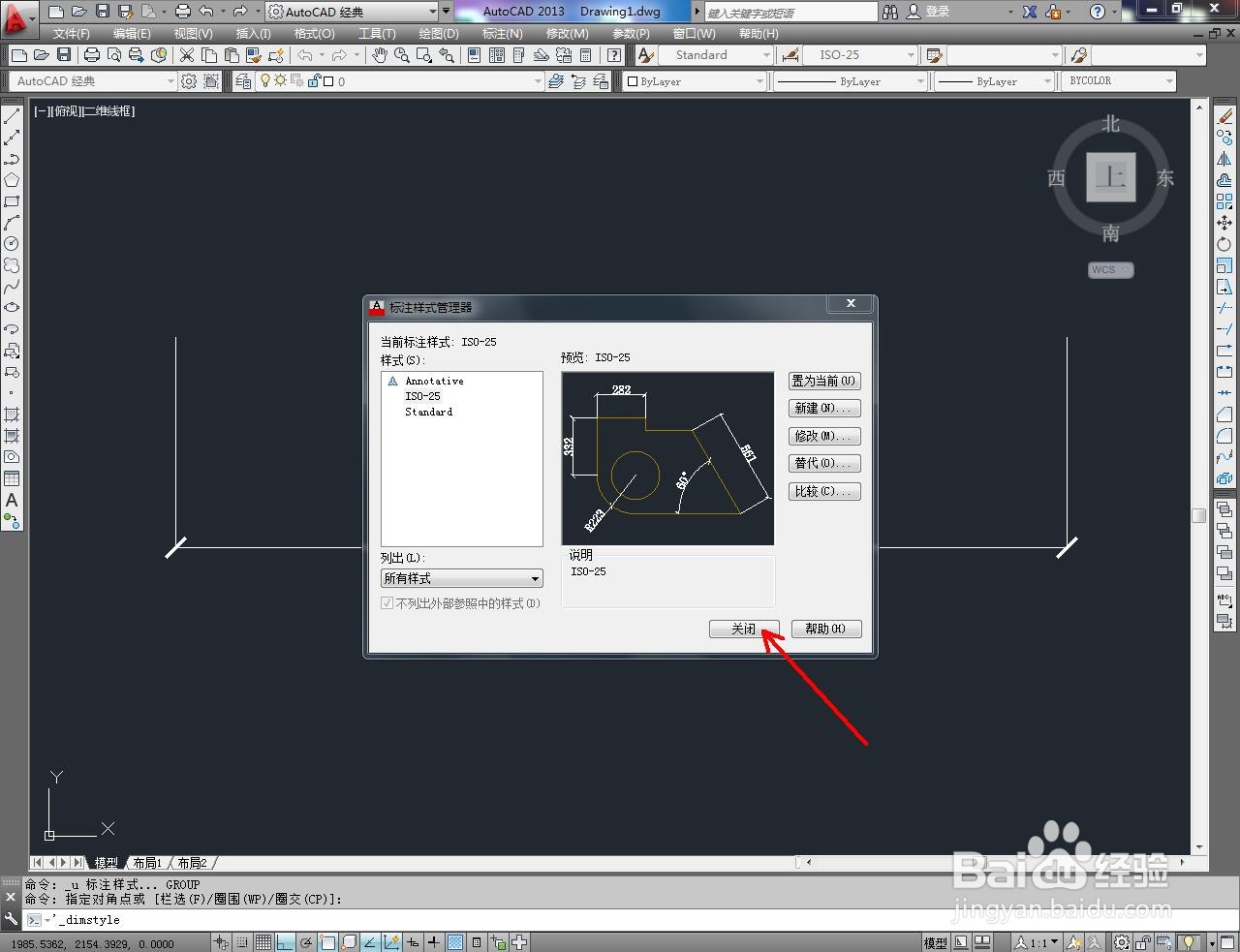Switch to the Layout1 (布局1) tab
This screenshot has width=1240, height=952.
tap(147, 863)
